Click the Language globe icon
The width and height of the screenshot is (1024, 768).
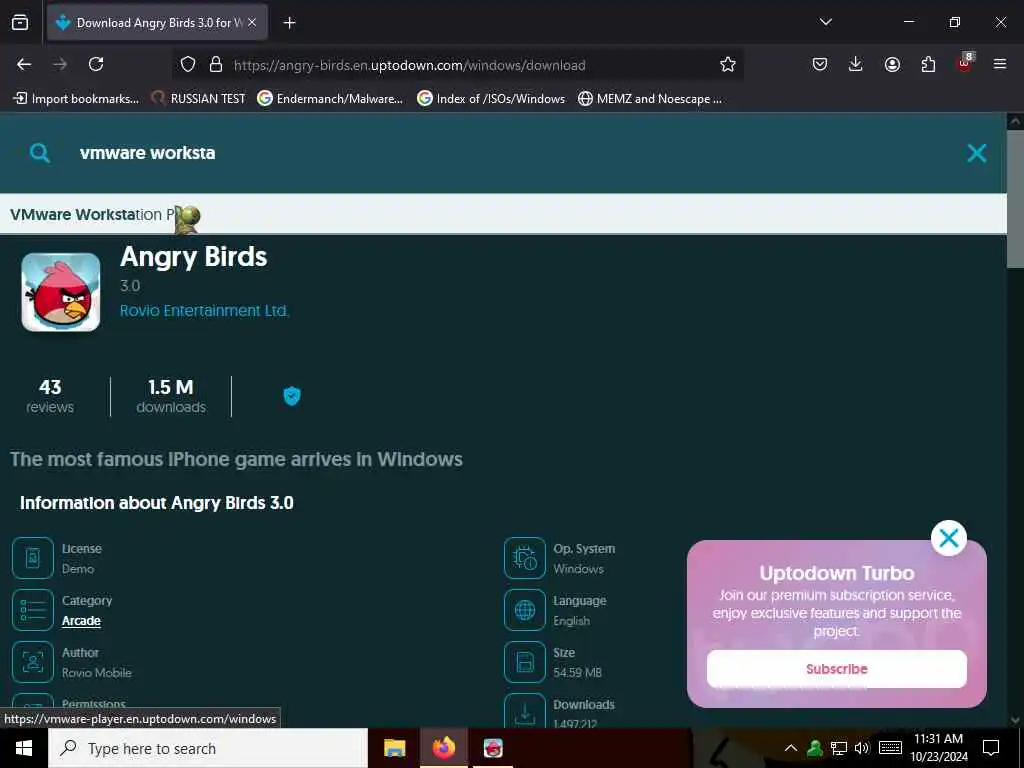[524, 610]
